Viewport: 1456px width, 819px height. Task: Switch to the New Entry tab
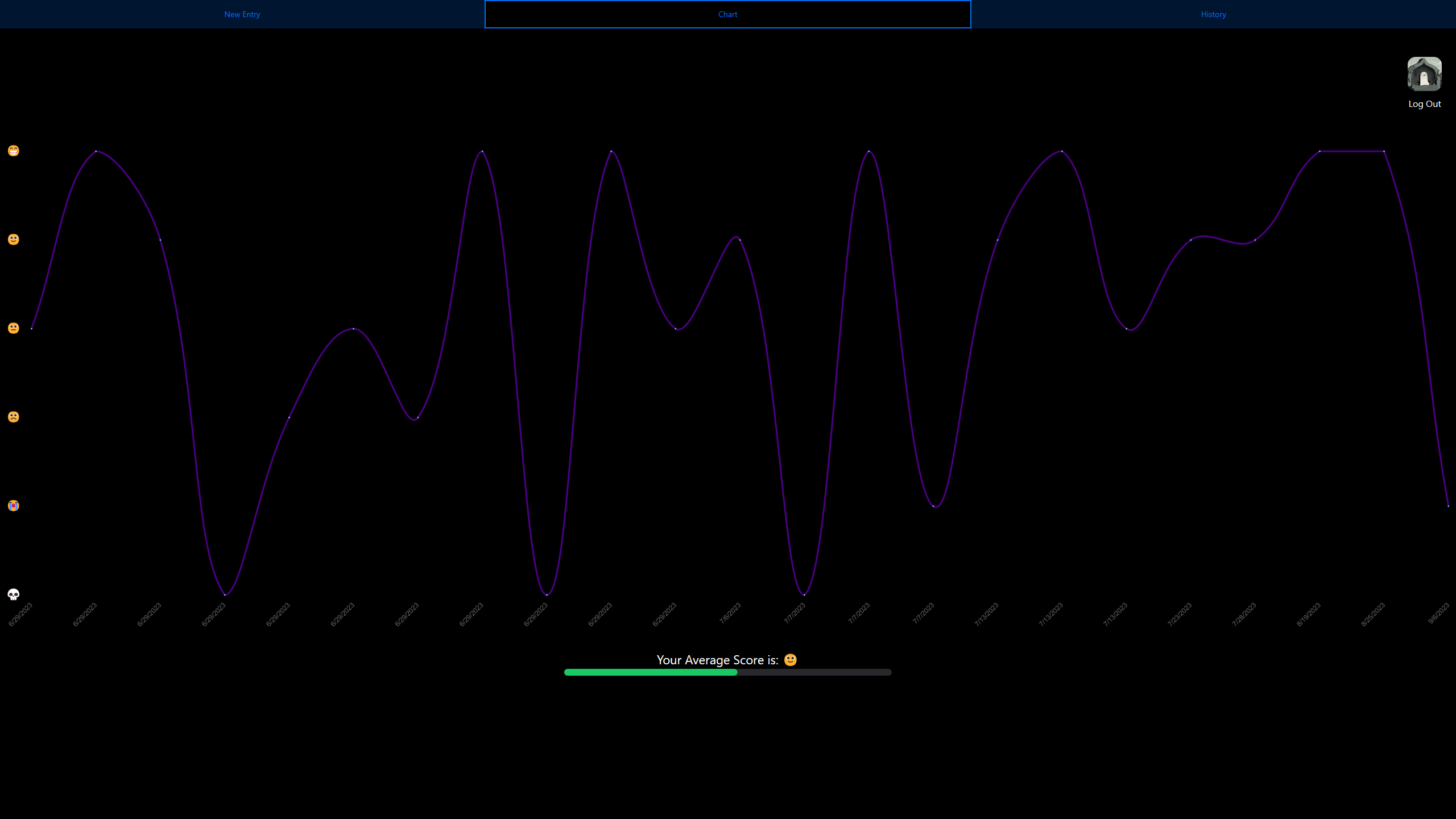coord(242,14)
